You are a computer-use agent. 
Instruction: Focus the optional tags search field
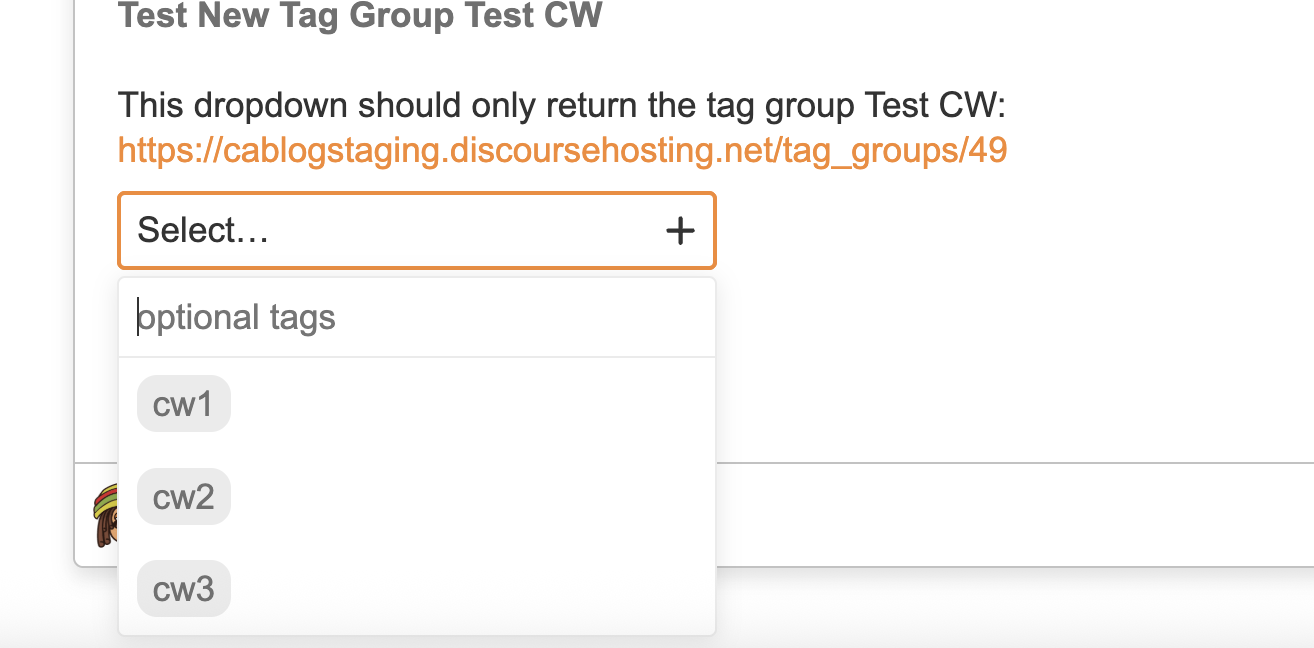pyautogui.click(x=417, y=318)
